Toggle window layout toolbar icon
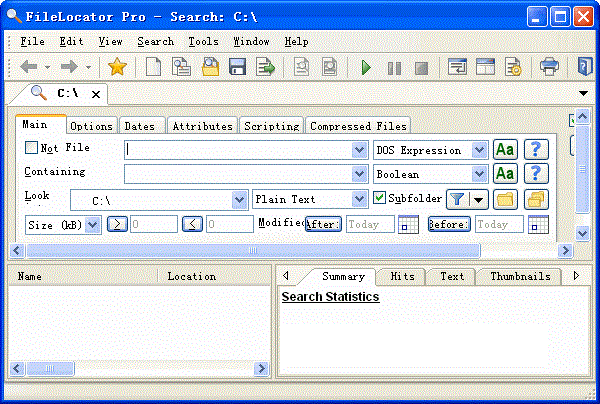600x404 pixels. (x=485, y=67)
